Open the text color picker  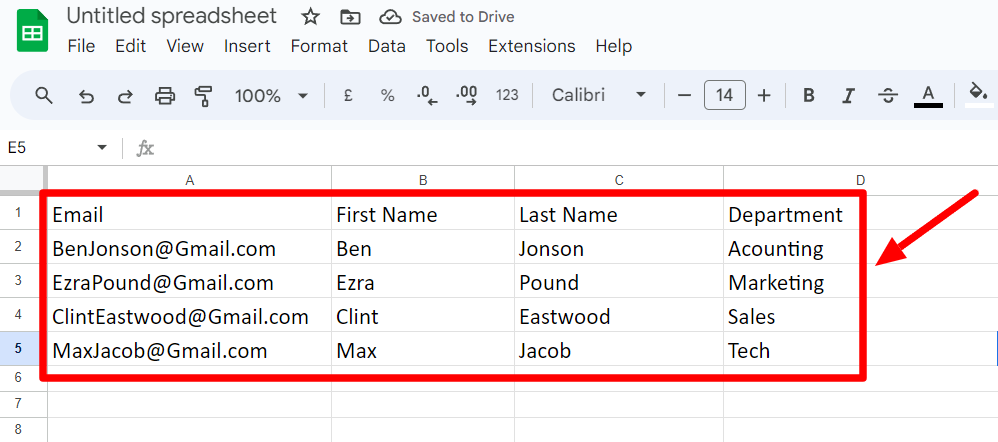tap(928, 96)
